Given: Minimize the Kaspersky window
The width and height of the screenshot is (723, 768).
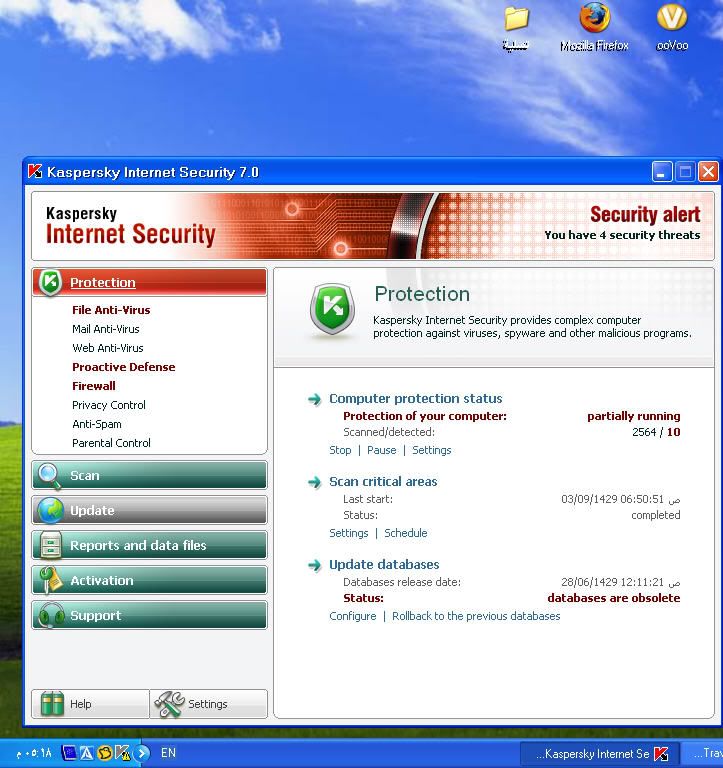Looking at the screenshot, I should [661, 172].
